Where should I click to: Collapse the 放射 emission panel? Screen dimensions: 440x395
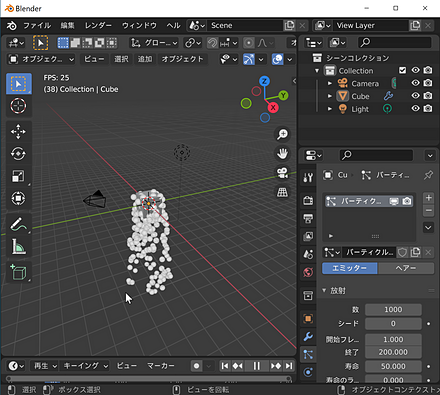click(324, 290)
